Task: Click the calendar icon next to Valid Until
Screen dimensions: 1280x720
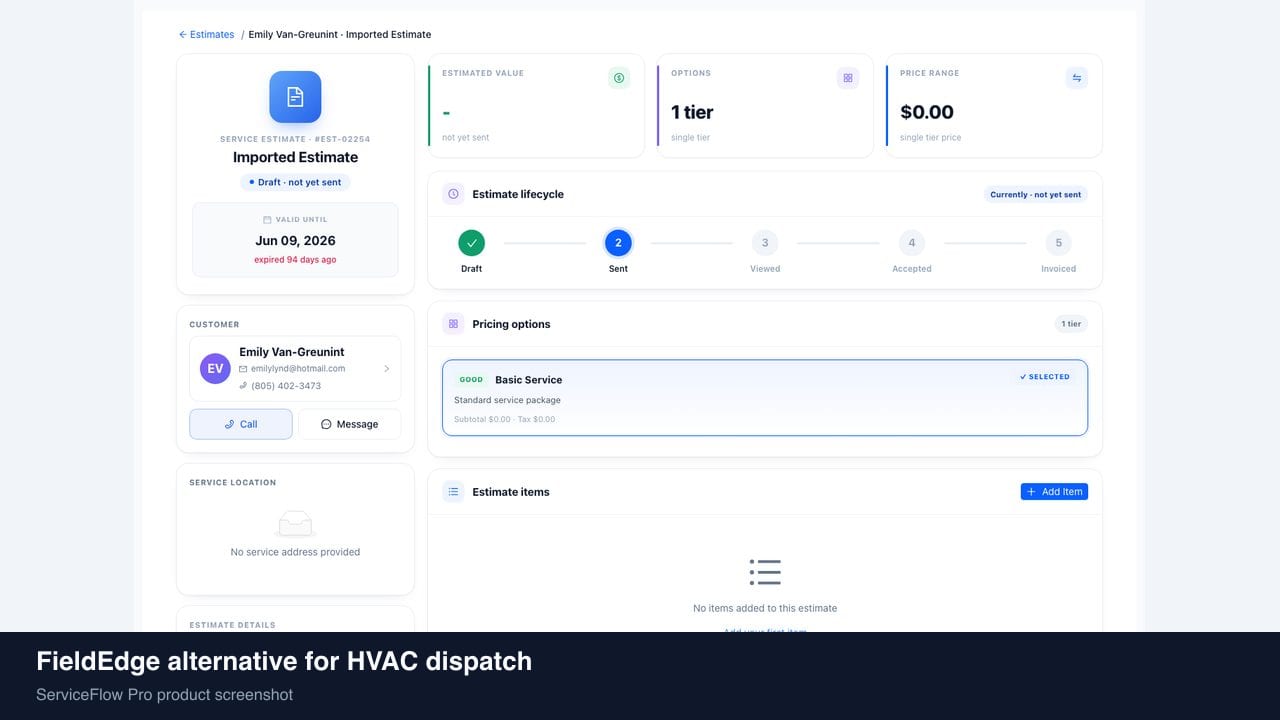Action: (267, 220)
